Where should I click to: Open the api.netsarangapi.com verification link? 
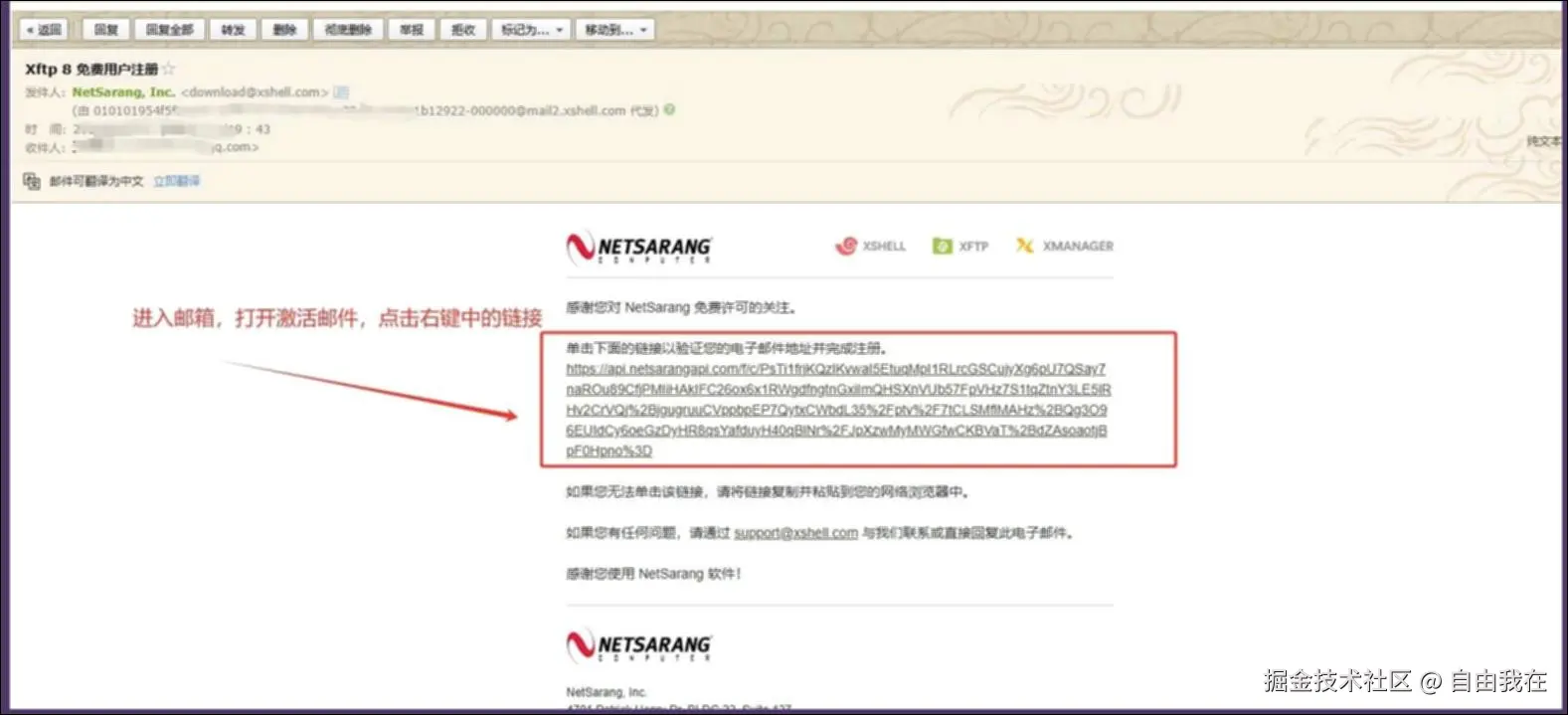click(x=837, y=410)
